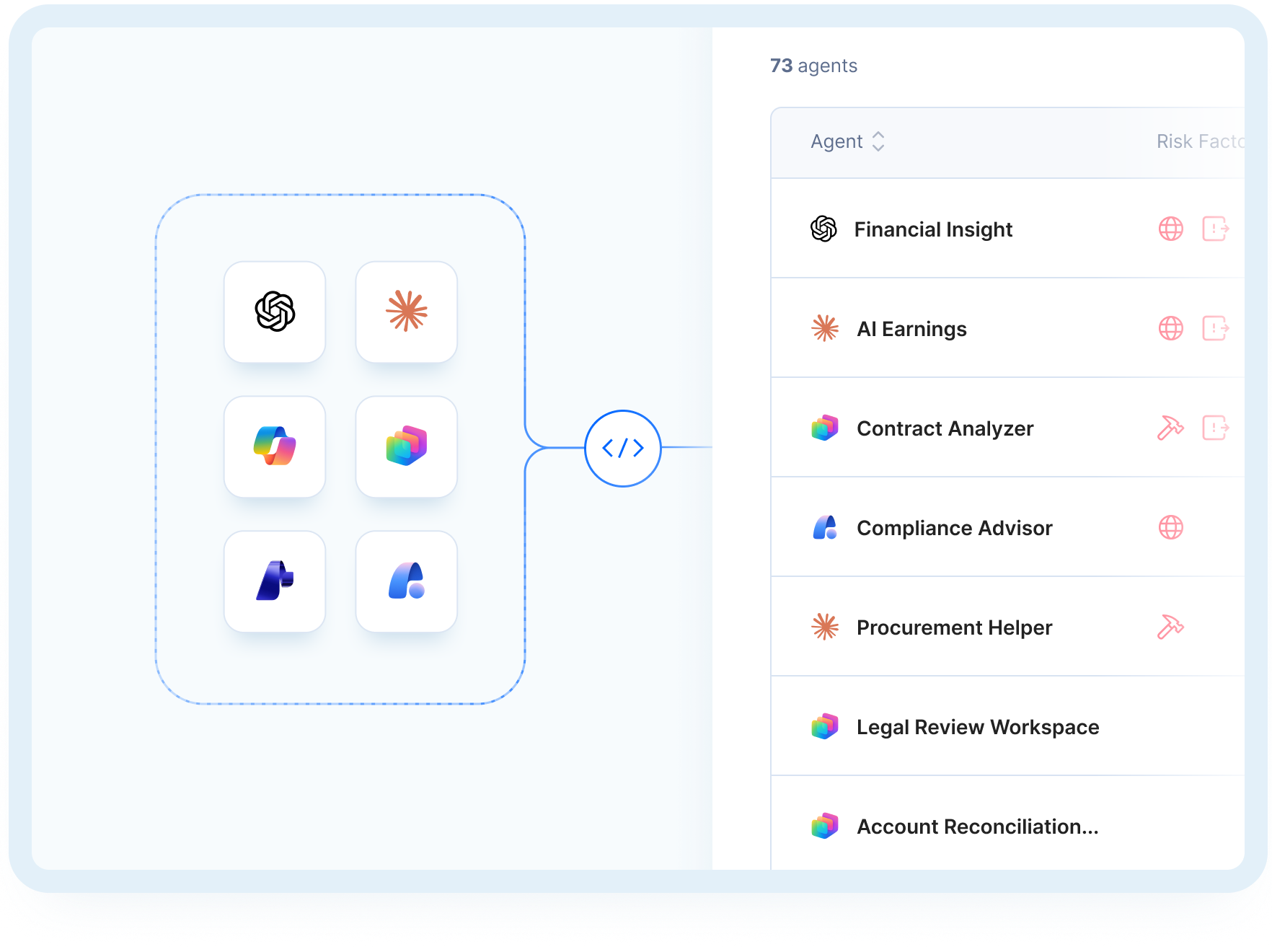The height and width of the screenshot is (952, 1272).
Task: Select the Compliance Advisor agent
Action: click(955, 528)
